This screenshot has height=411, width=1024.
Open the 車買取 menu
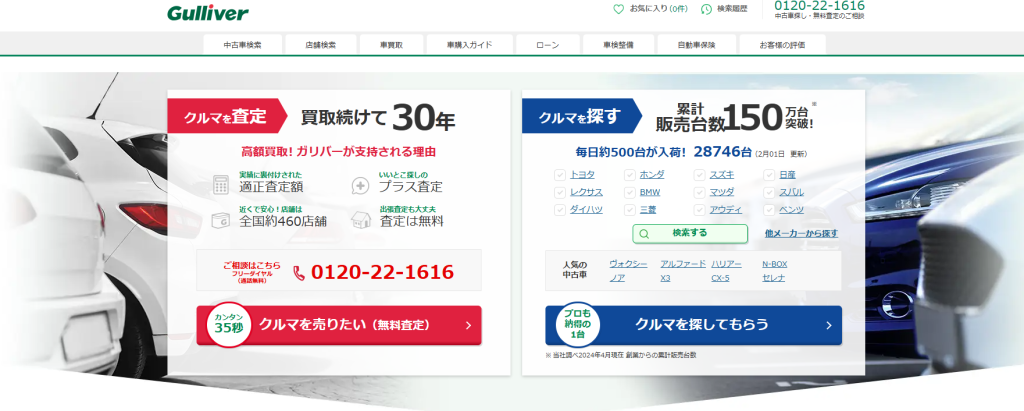pos(391,45)
